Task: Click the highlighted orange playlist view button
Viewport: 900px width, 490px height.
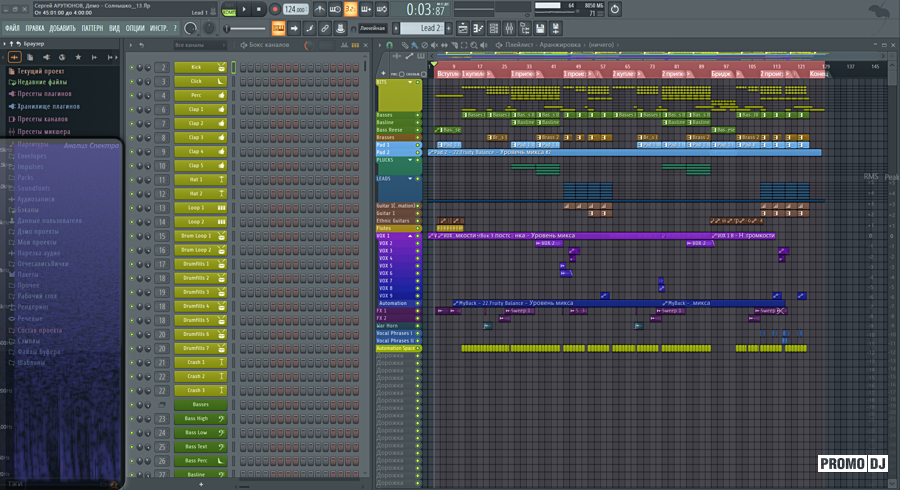Action: (x=278, y=27)
